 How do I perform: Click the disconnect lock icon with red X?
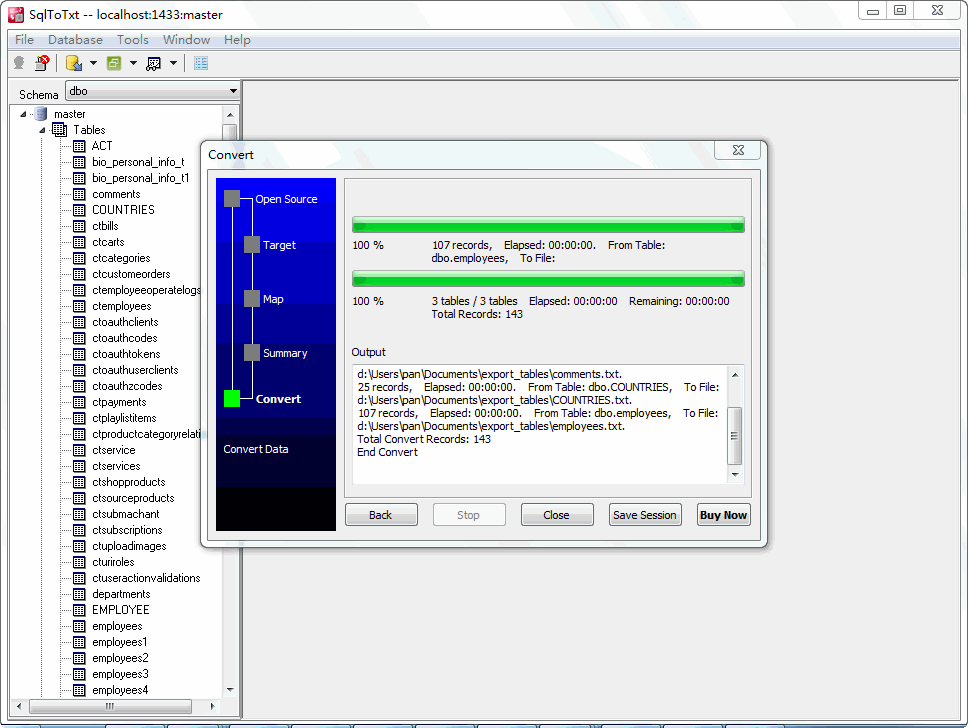(42, 63)
